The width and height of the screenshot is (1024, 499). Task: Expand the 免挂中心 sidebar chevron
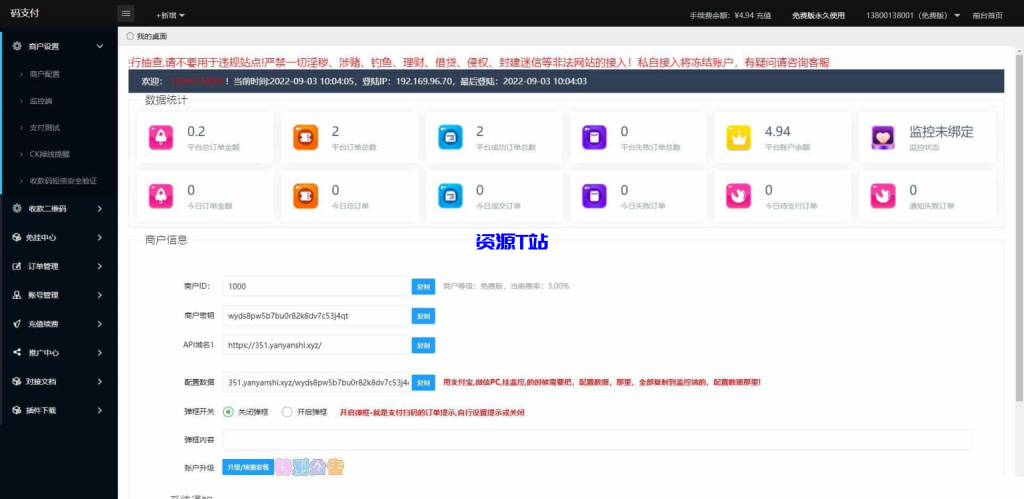click(100, 238)
